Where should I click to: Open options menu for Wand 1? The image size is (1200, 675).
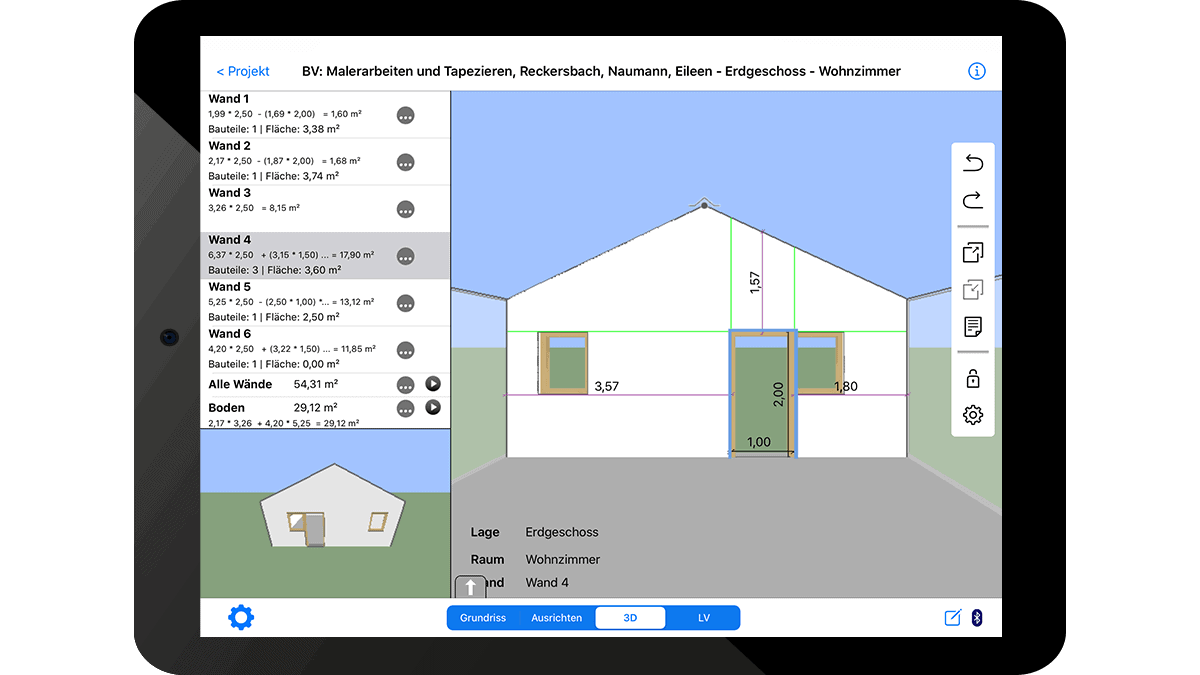pyautogui.click(x=405, y=116)
